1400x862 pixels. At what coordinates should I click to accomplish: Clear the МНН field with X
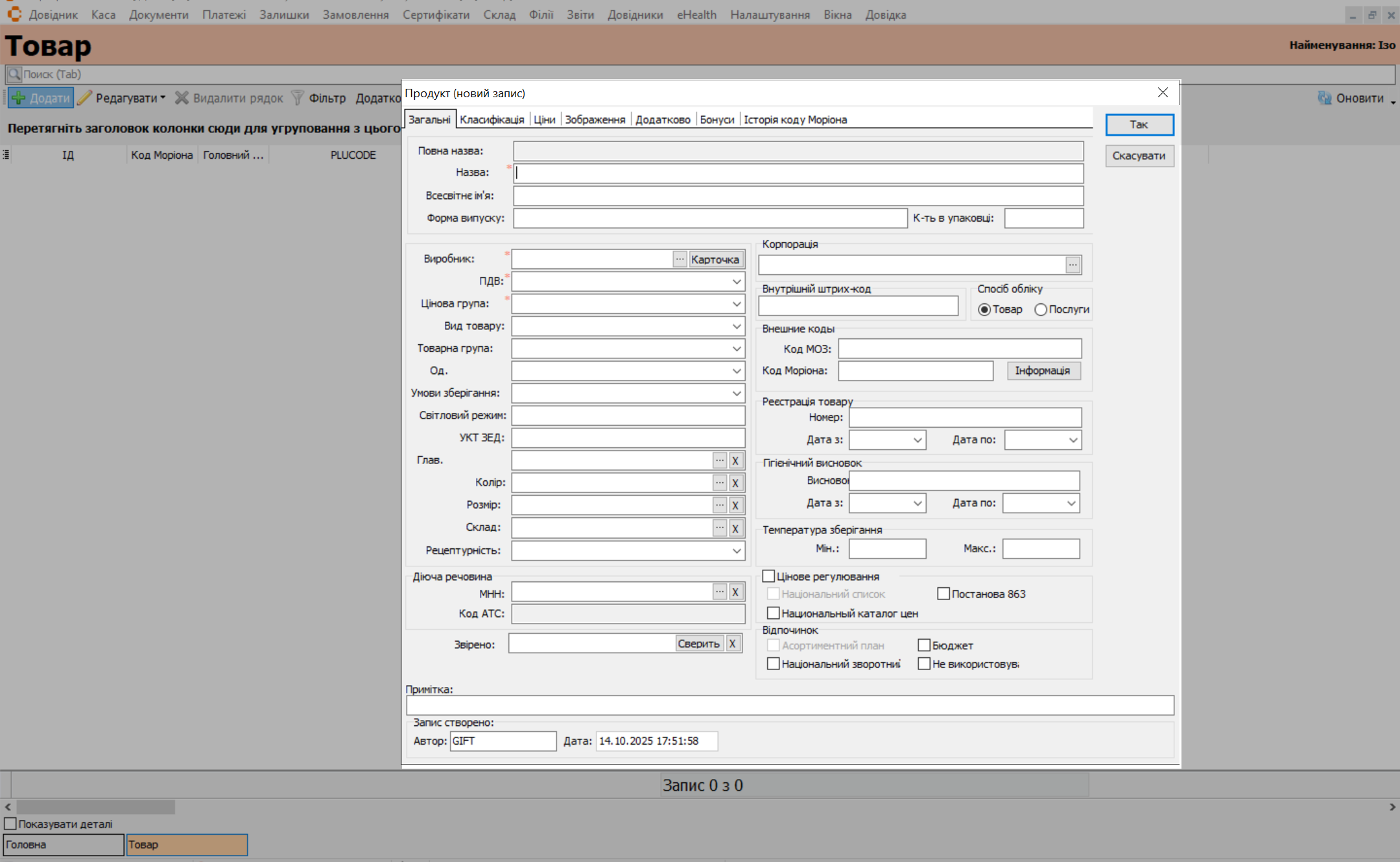click(735, 592)
